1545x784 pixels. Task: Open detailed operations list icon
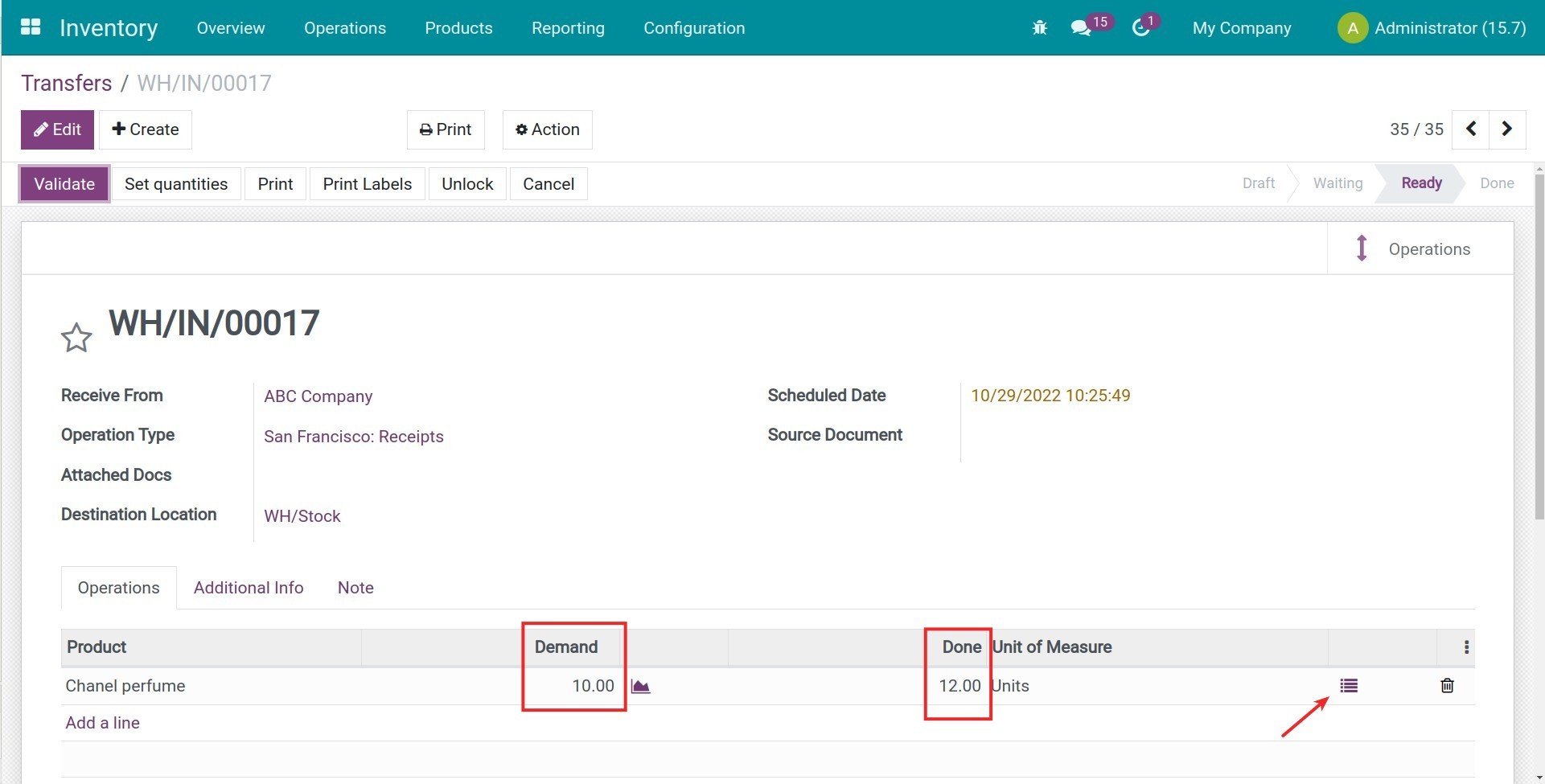(x=1349, y=686)
